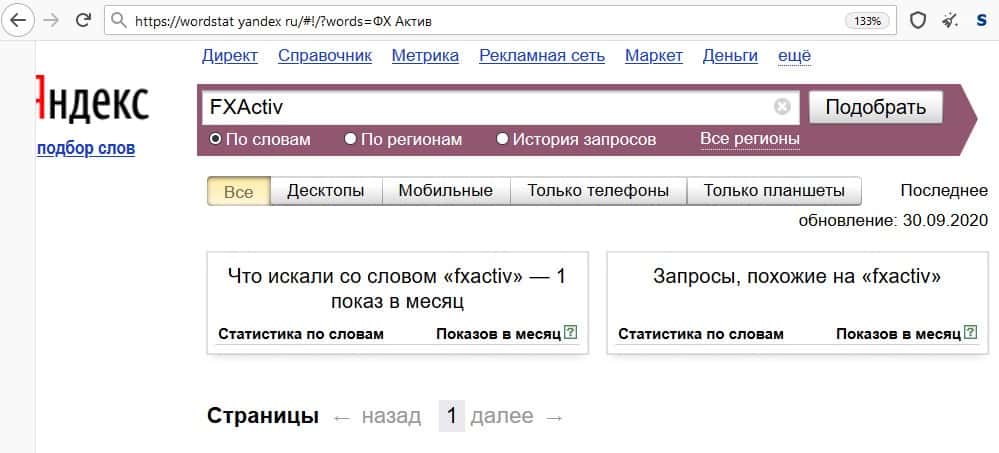999x453 pixels.
Task: Select the По словам radio option
Action: 260,139
